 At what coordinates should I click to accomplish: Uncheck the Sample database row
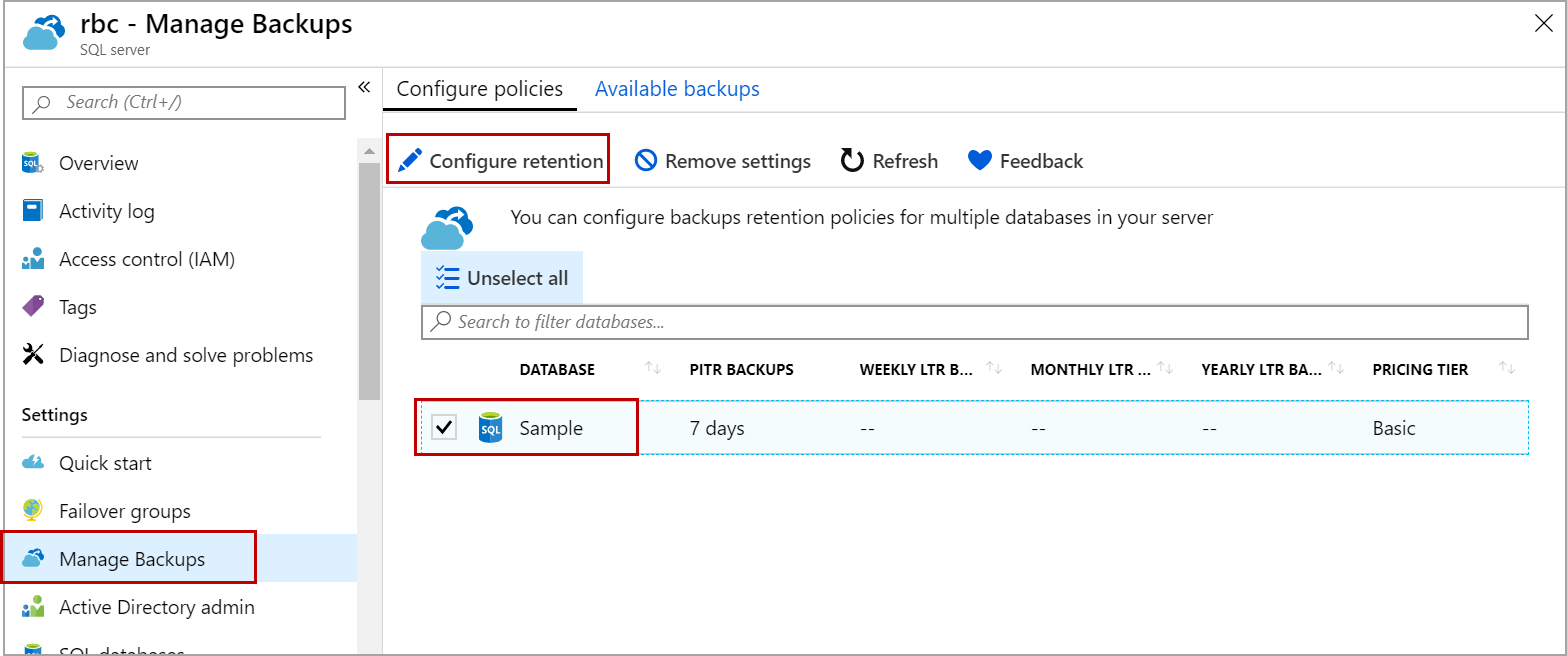pos(444,427)
